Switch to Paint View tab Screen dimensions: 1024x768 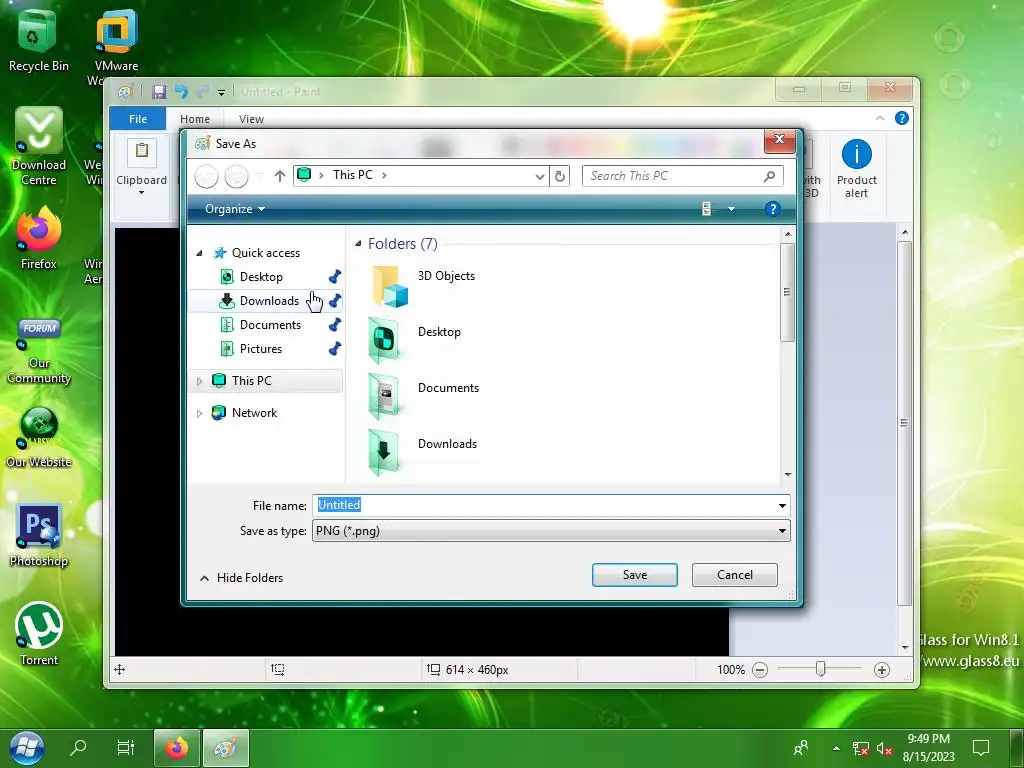pyautogui.click(x=251, y=119)
